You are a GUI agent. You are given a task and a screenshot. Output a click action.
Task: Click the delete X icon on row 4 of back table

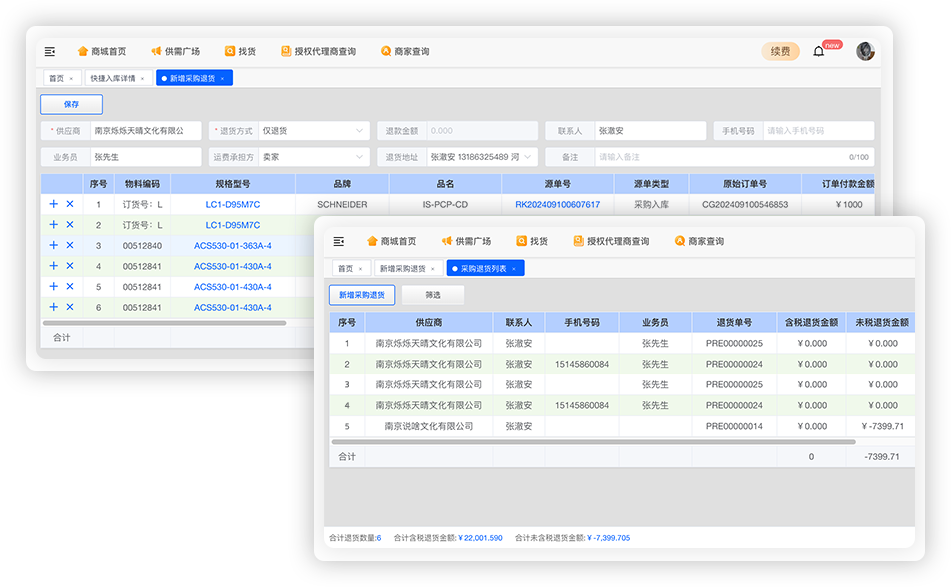(70, 266)
